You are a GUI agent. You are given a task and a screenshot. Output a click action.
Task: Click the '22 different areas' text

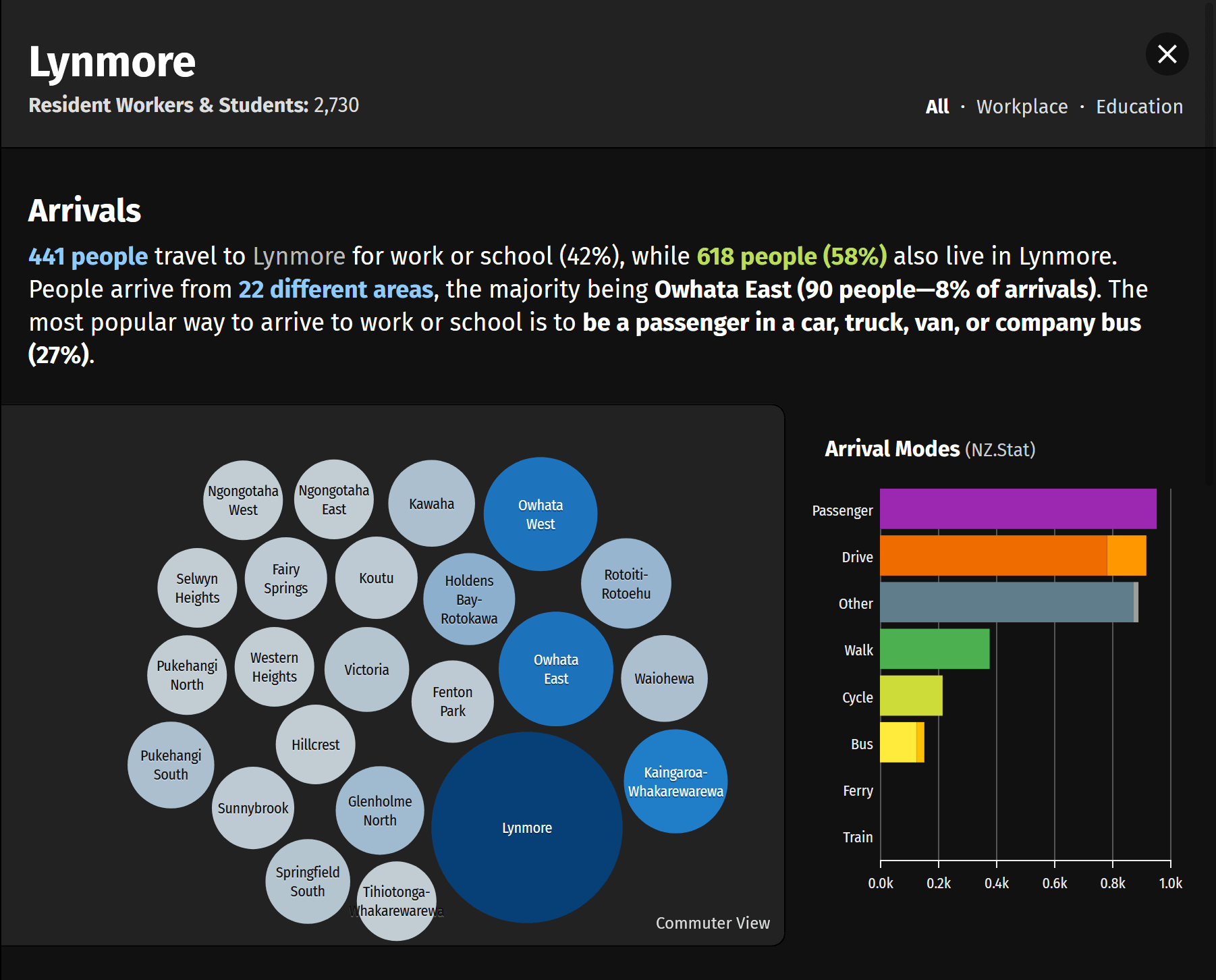[335, 290]
